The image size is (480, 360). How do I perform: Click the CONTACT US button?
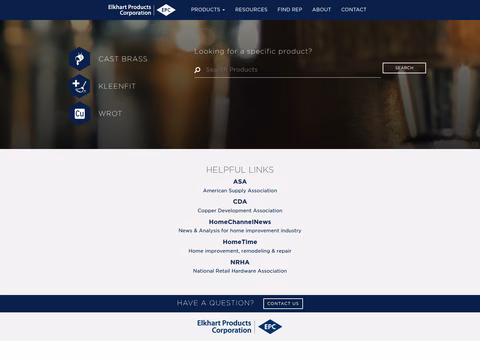point(283,303)
